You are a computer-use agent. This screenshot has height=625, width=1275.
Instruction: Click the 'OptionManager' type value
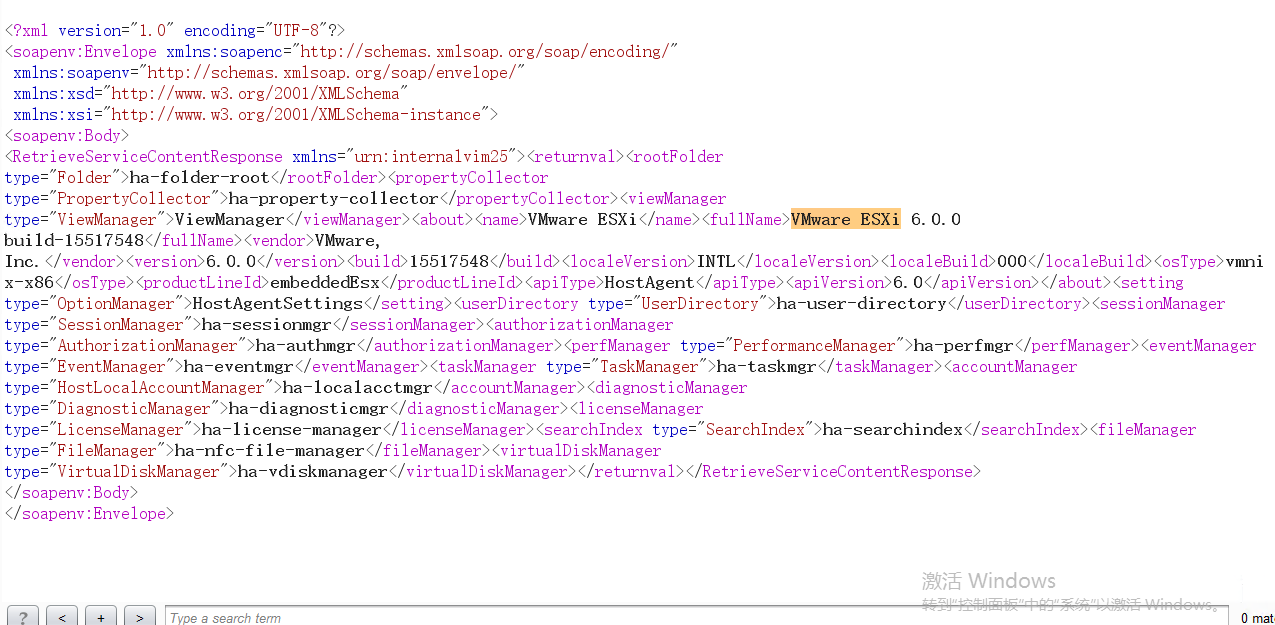coord(116,303)
